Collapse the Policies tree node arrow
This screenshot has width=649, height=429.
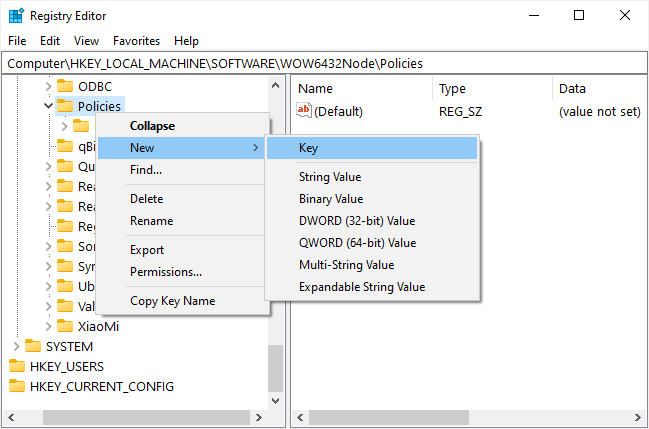pos(48,106)
